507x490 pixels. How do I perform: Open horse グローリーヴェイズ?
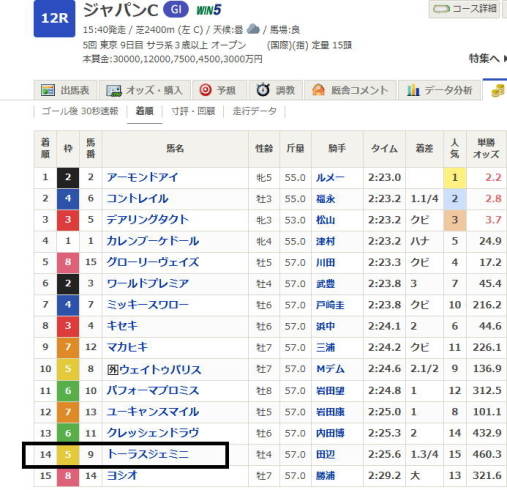click(x=153, y=262)
